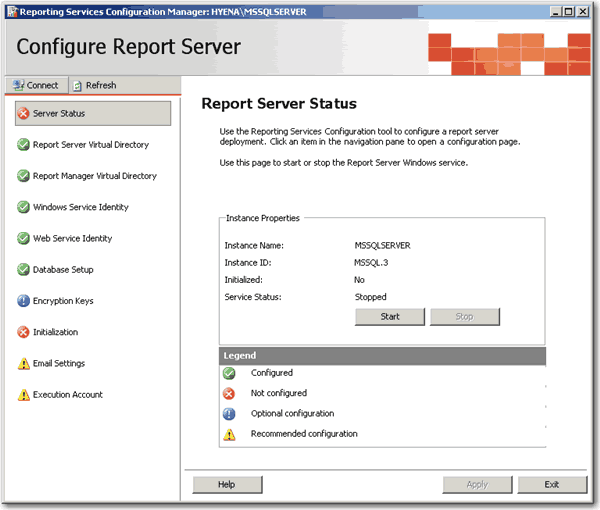The image size is (600, 510).
Task: Click the Exit button
Action: pos(552,484)
